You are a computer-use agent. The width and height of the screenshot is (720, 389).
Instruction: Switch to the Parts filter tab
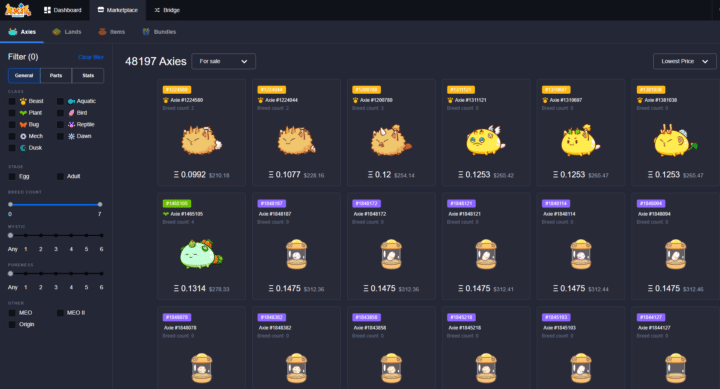(x=56, y=75)
